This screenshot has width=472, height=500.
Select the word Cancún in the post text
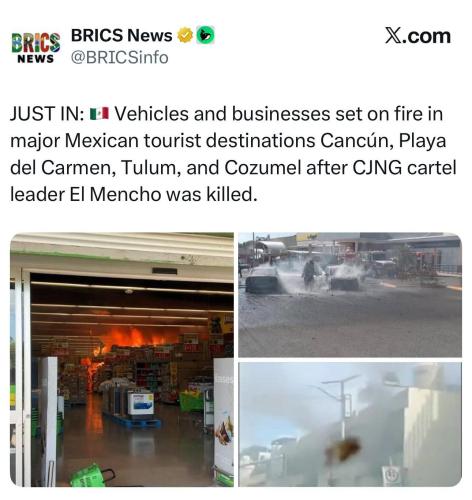[x=355, y=140]
